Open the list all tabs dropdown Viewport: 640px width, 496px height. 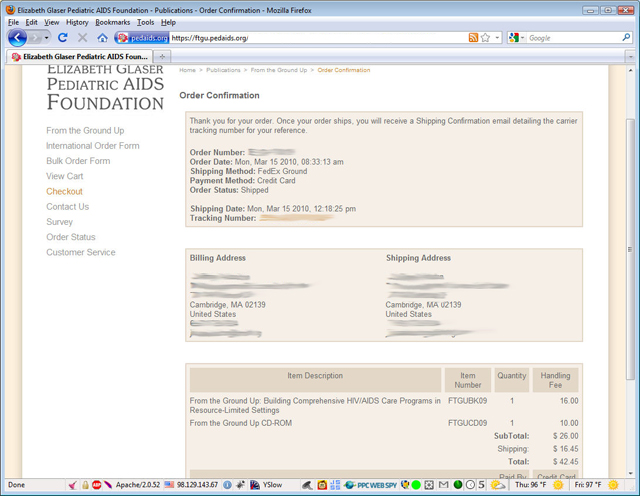(x=631, y=57)
